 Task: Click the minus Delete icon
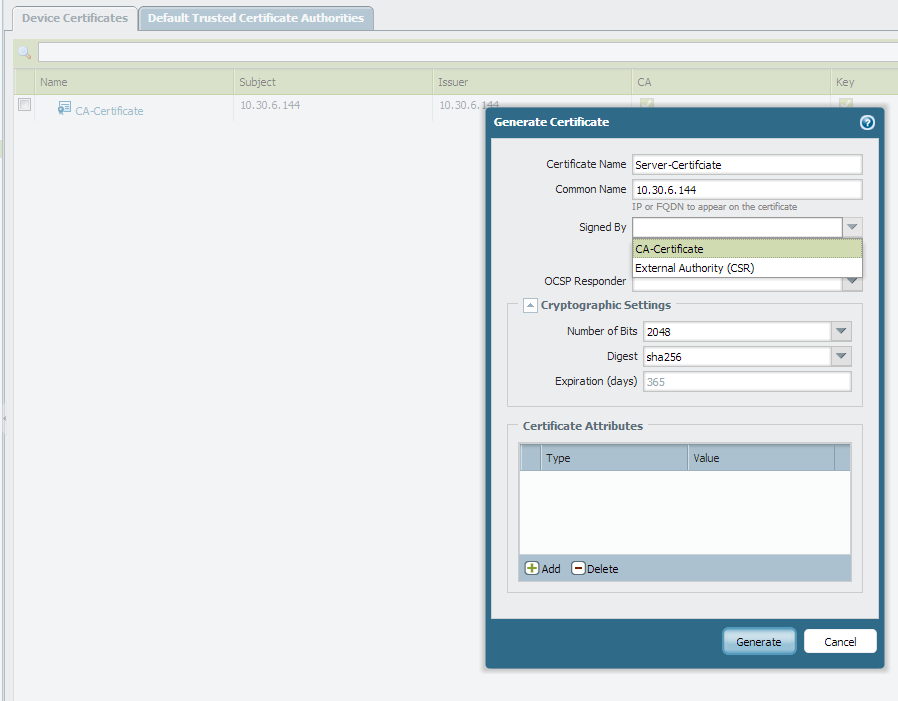tap(578, 569)
